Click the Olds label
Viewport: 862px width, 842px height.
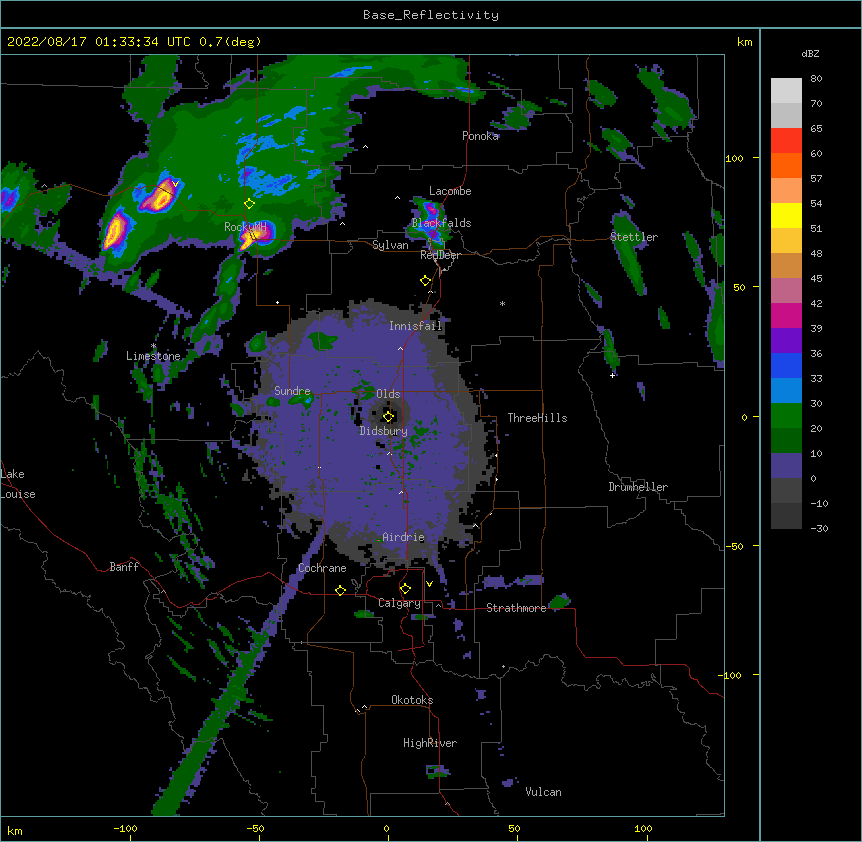(x=388, y=394)
